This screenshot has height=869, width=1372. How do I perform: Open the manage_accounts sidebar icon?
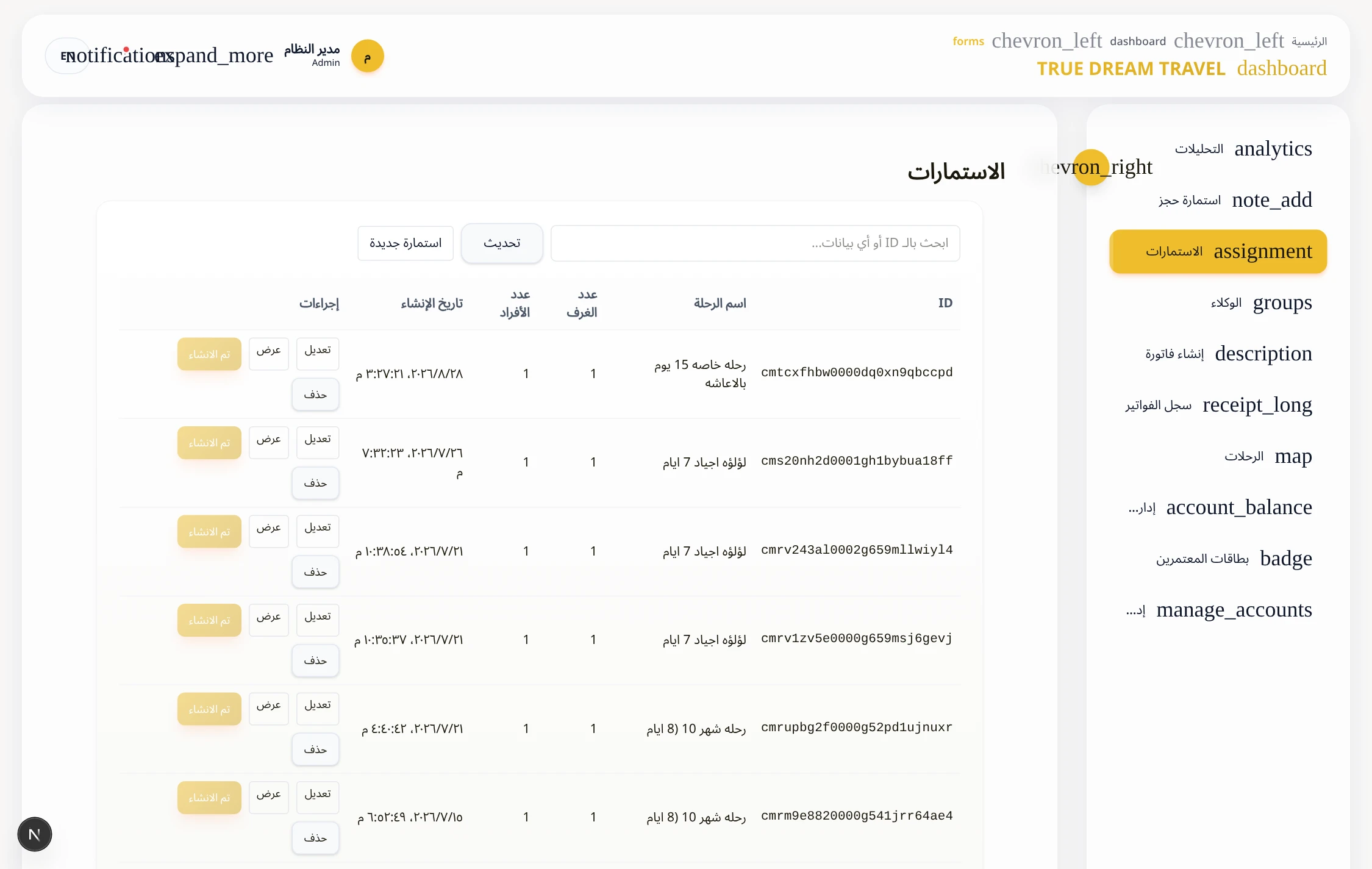click(x=1234, y=610)
